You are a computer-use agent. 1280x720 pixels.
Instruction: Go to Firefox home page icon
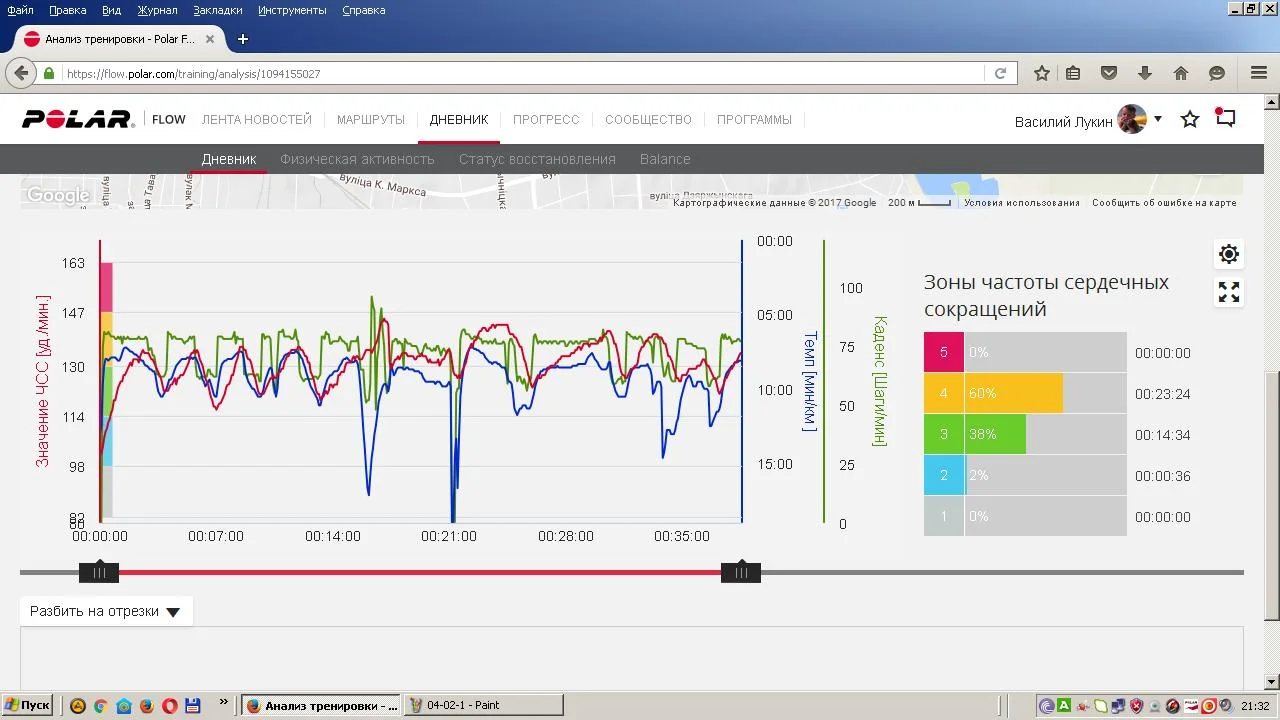click(1181, 73)
